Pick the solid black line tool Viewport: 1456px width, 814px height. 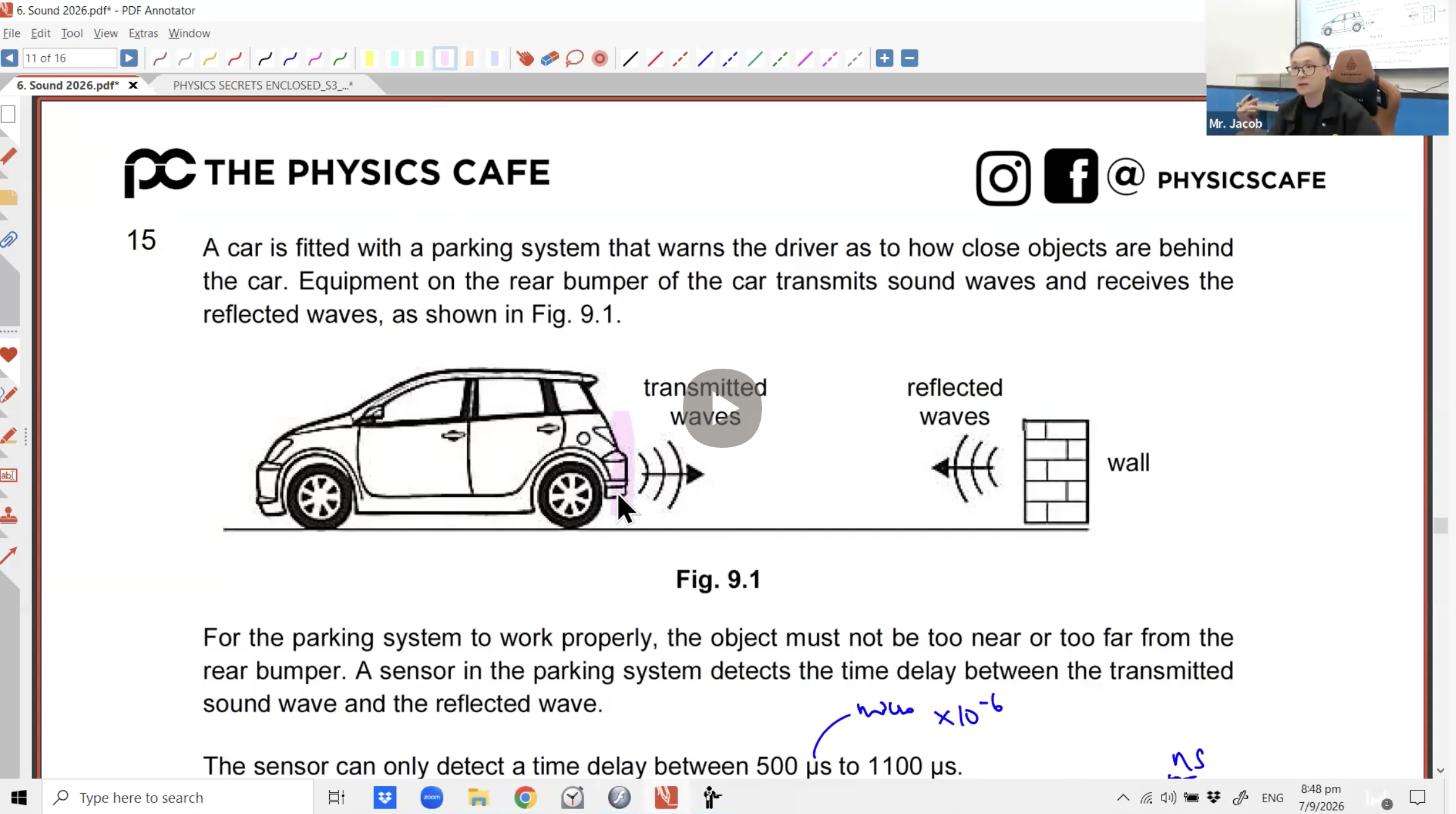click(x=630, y=59)
